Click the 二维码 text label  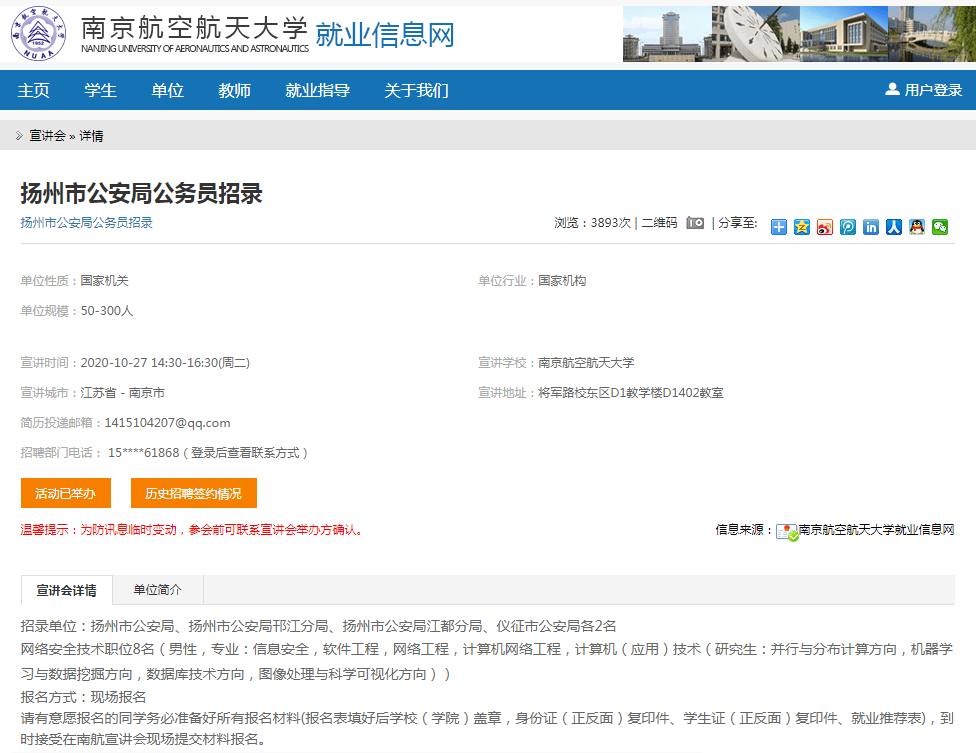(x=659, y=222)
